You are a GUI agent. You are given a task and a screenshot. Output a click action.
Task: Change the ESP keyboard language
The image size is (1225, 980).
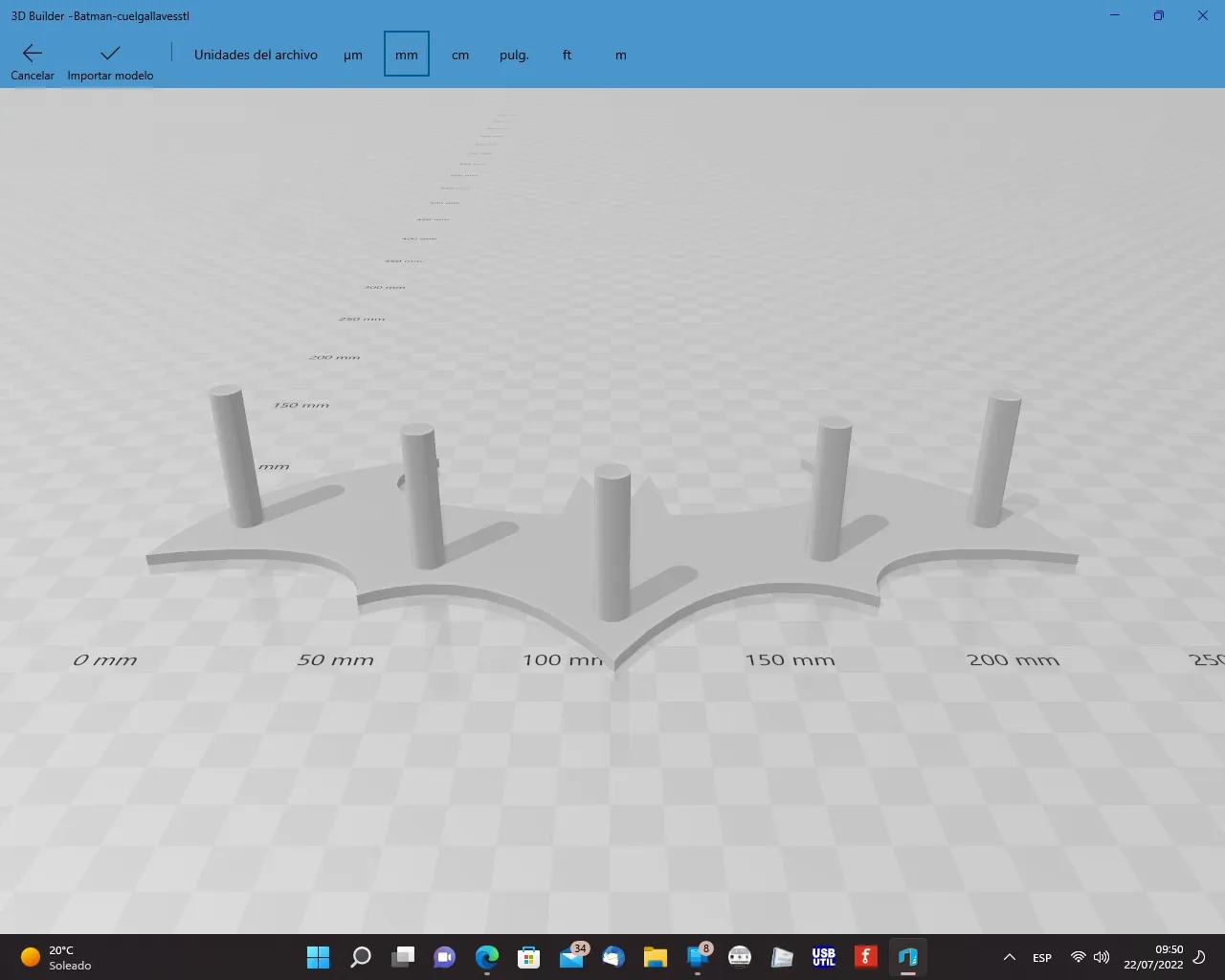click(1042, 957)
